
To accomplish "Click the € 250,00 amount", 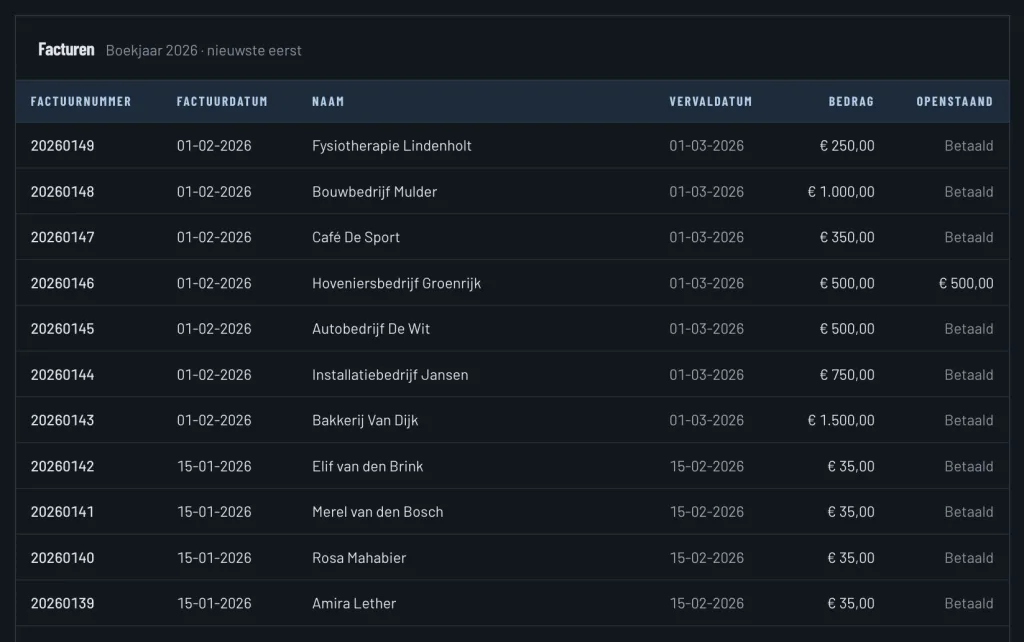I will point(847,146).
